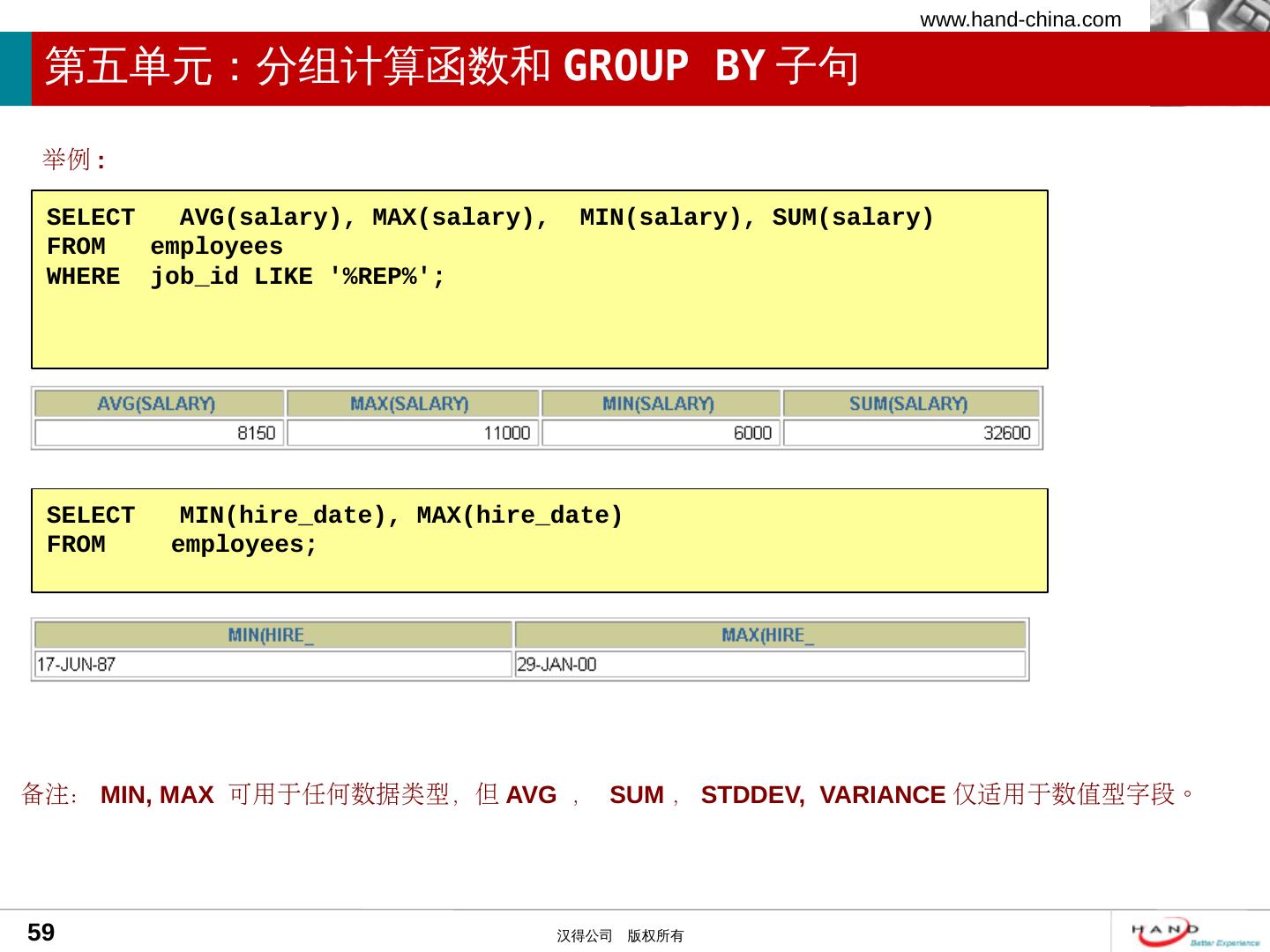Click the WHERE job_id LIKE '%REP%' line
This screenshot has width=1270, height=952.
pyautogui.click(x=246, y=277)
